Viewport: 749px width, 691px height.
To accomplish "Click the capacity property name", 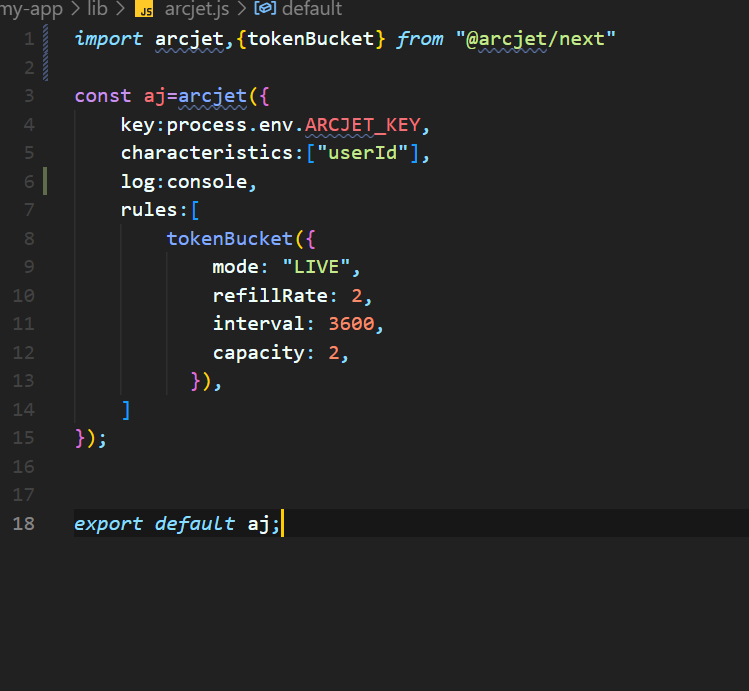I will tap(258, 353).
